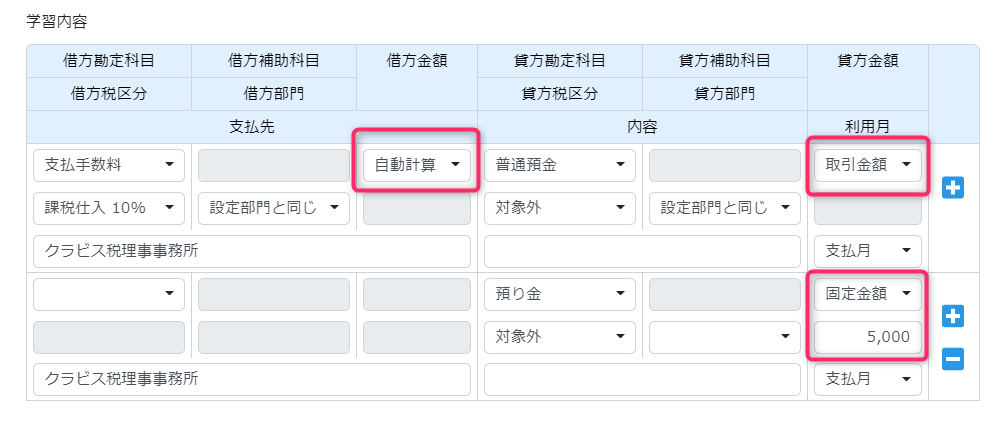Click first row クラビス税理事務所 payee field
This screenshot has height=426, width=1005.
(252, 251)
